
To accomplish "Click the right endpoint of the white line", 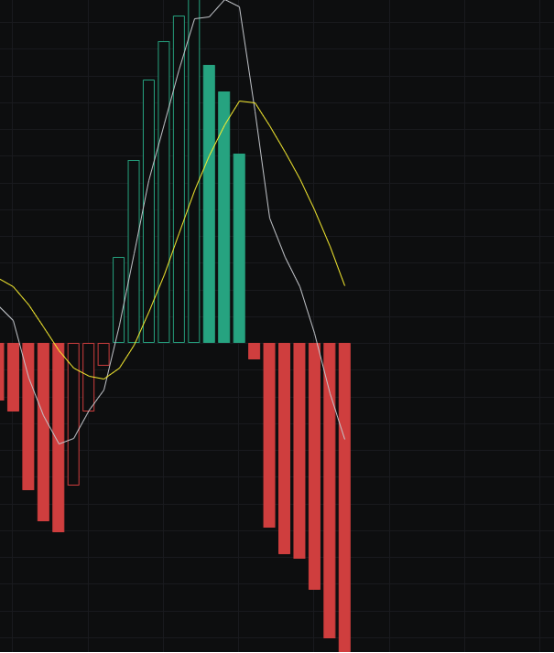I will pos(344,439).
